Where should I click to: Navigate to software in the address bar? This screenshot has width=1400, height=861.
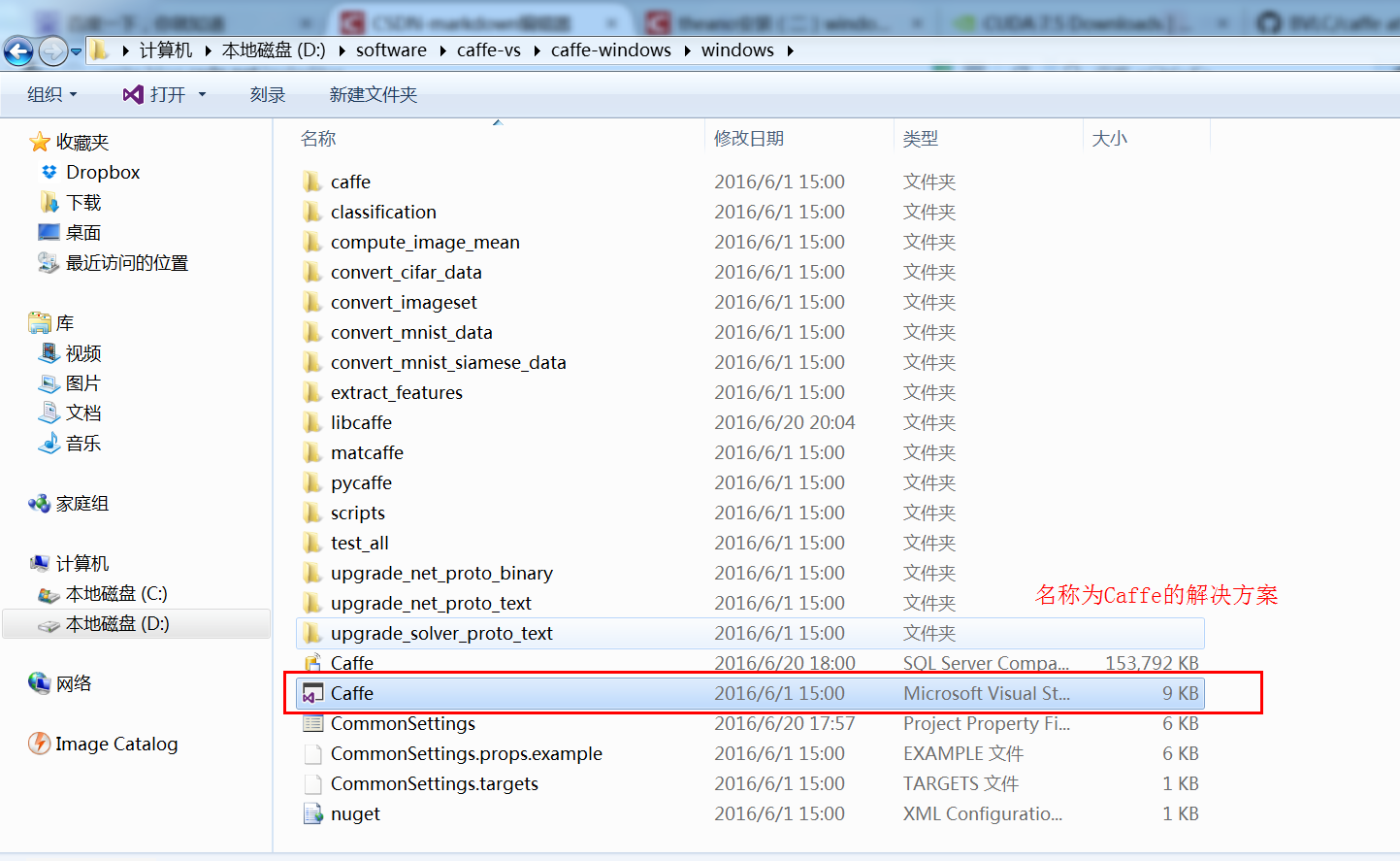391,50
